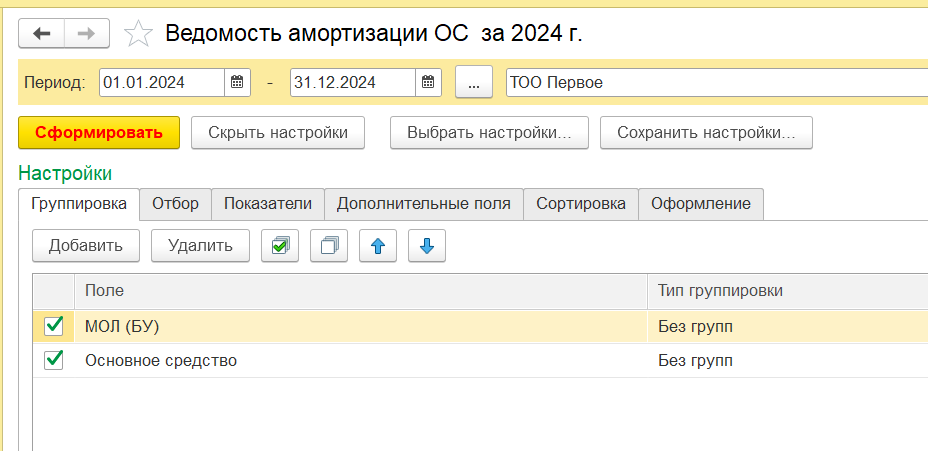Move selected grouping down with blue arrow

point(427,245)
